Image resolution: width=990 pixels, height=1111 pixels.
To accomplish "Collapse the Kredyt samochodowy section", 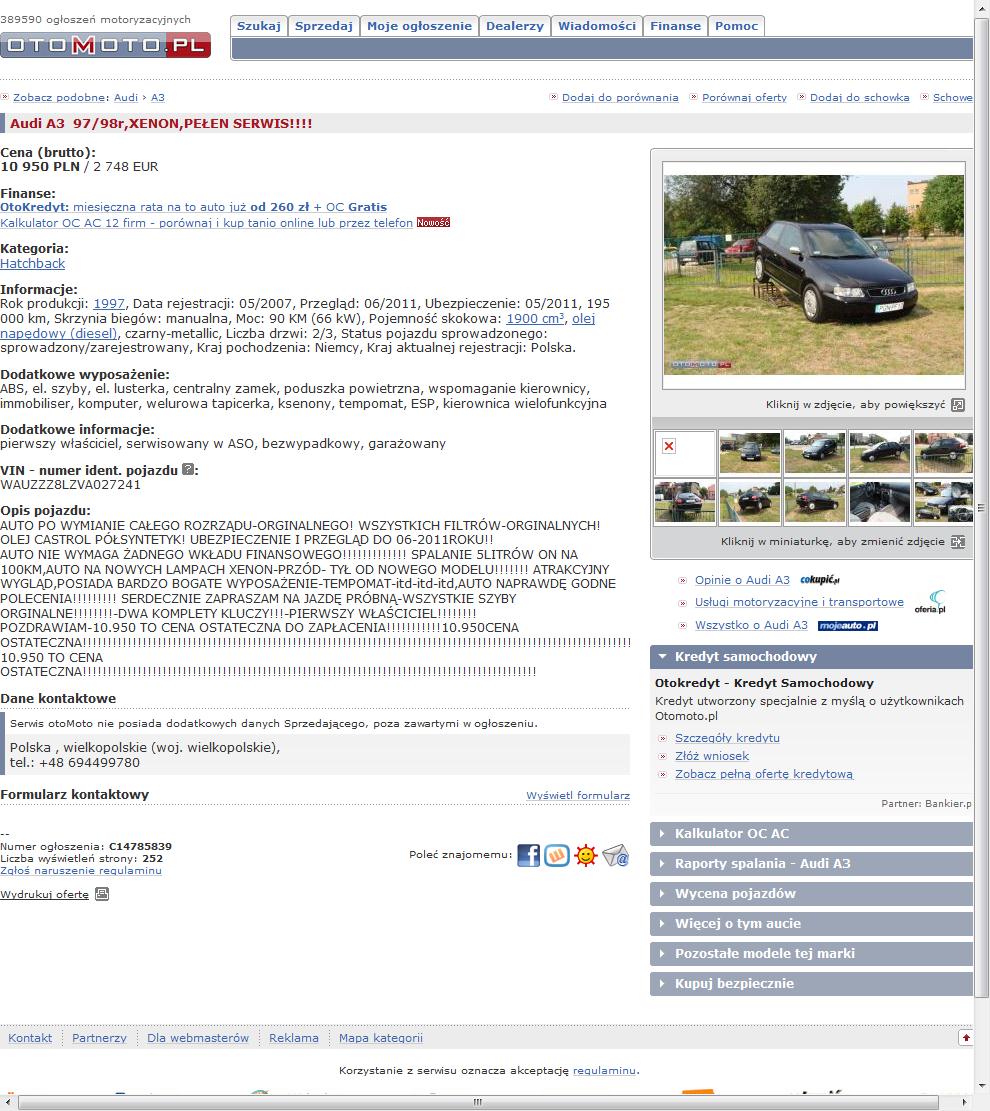I will click(x=811, y=657).
